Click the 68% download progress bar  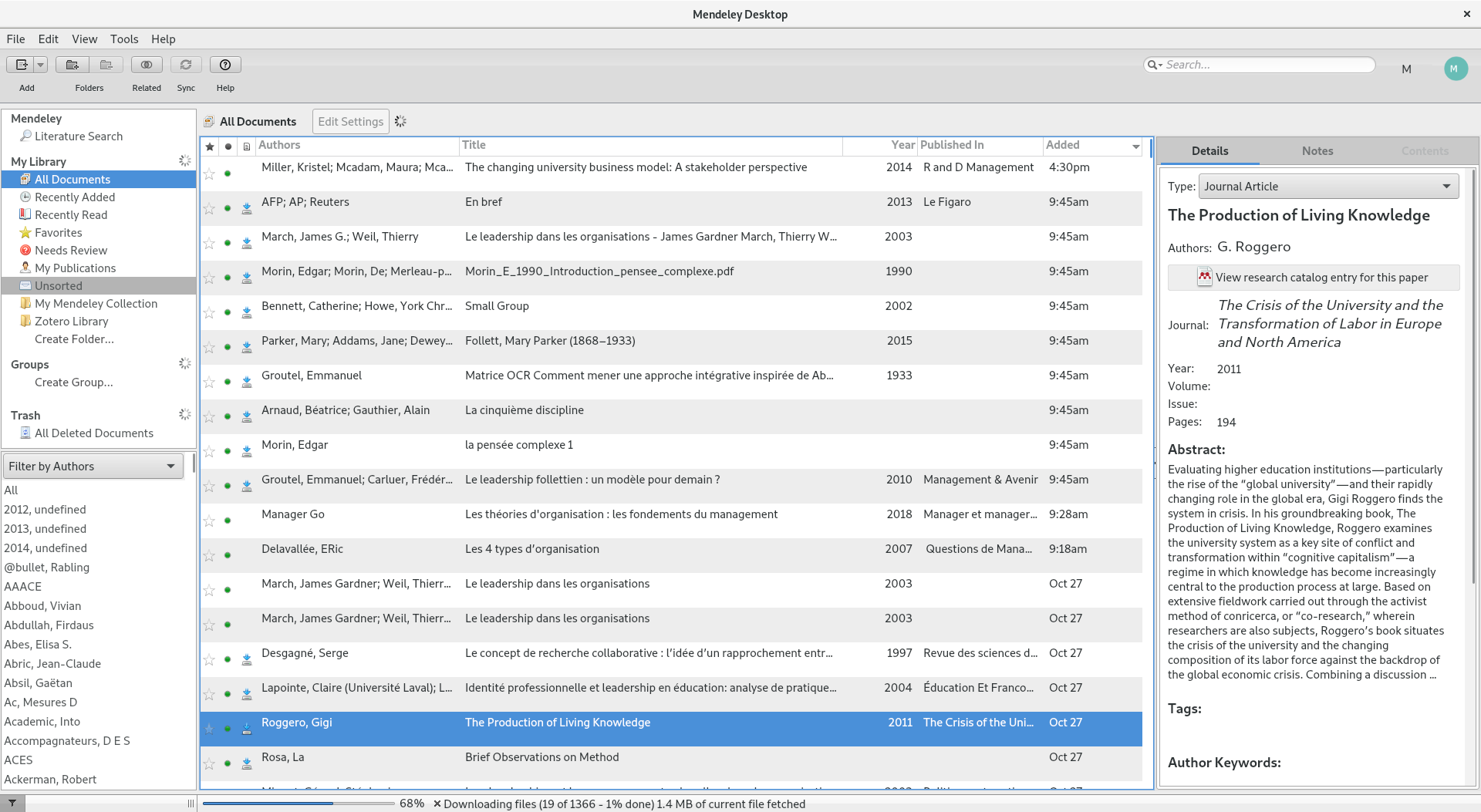pos(298,804)
